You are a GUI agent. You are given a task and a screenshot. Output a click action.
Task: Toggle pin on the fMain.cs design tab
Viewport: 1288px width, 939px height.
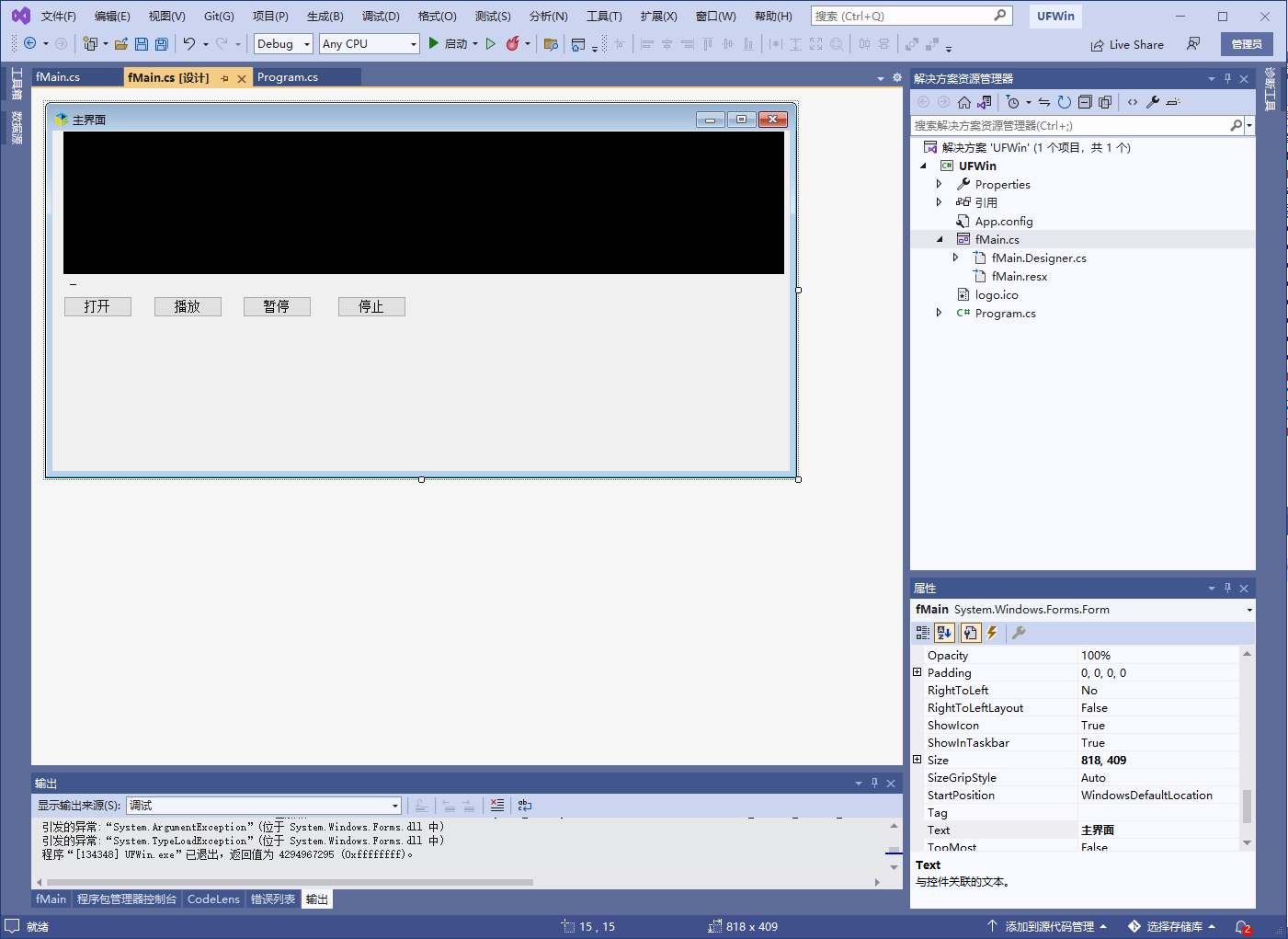224,78
